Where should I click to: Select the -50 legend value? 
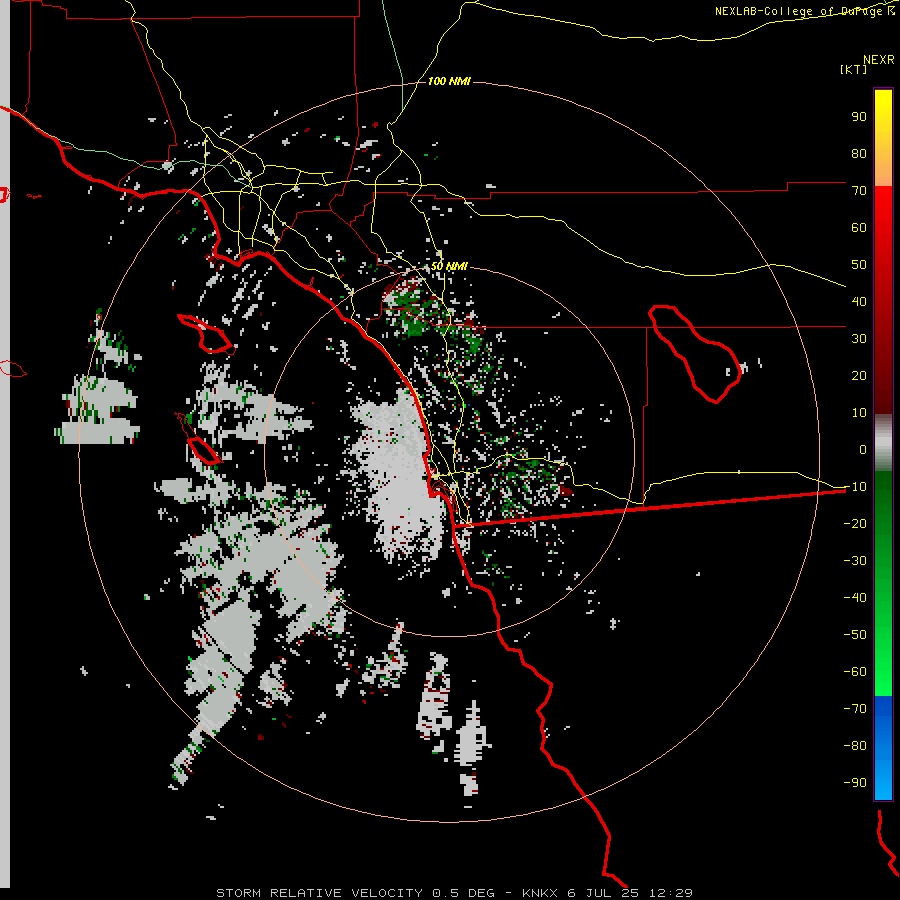[855, 635]
